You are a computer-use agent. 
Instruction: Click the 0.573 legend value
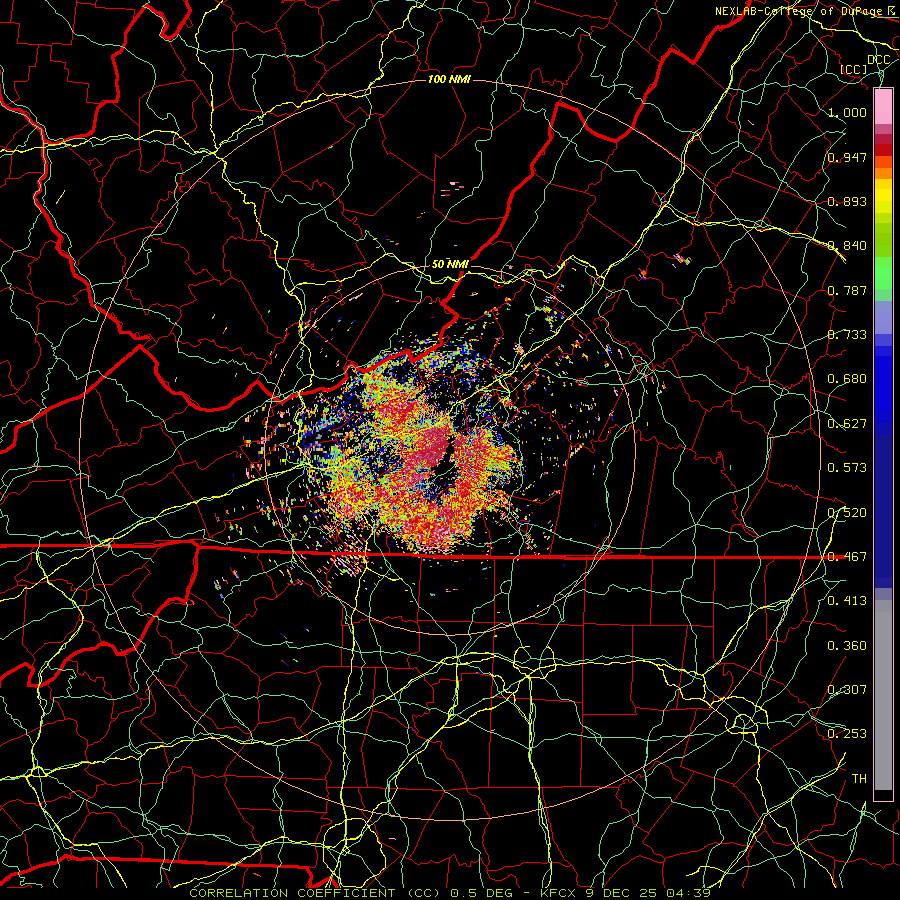pos(847,468)
